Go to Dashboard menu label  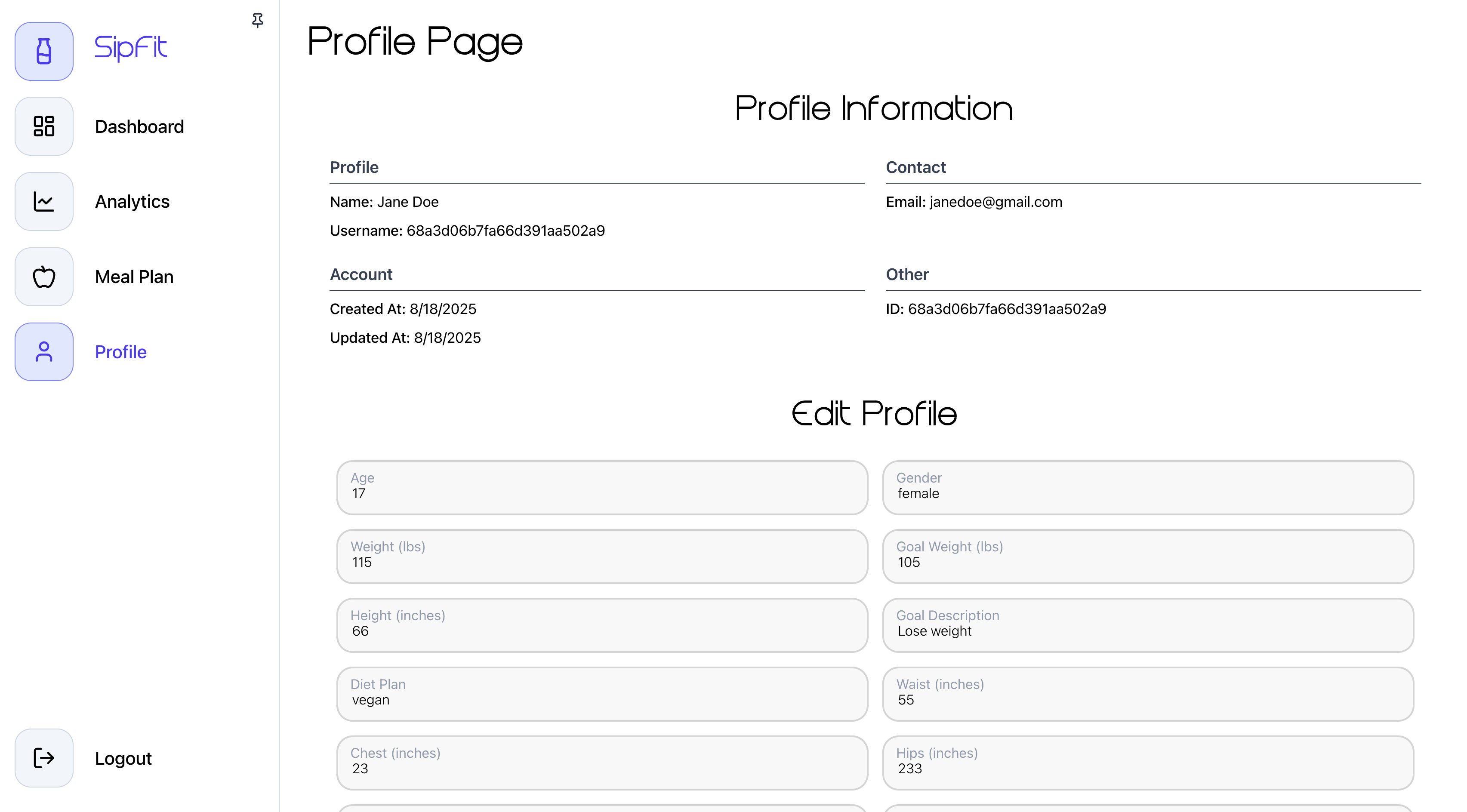pyautogui.click(x=139, y=126)
